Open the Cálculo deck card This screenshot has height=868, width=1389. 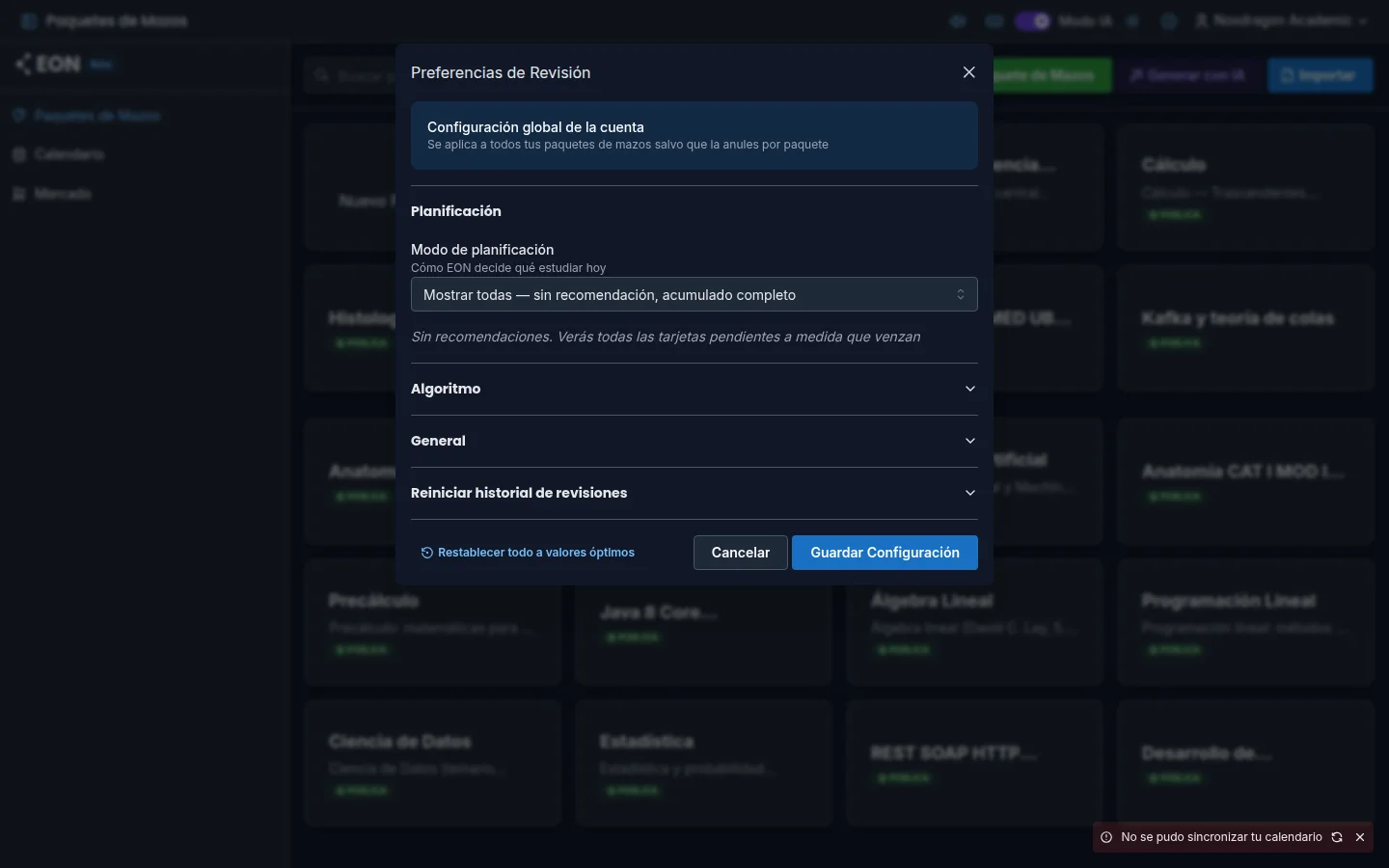click(1246, 187)
